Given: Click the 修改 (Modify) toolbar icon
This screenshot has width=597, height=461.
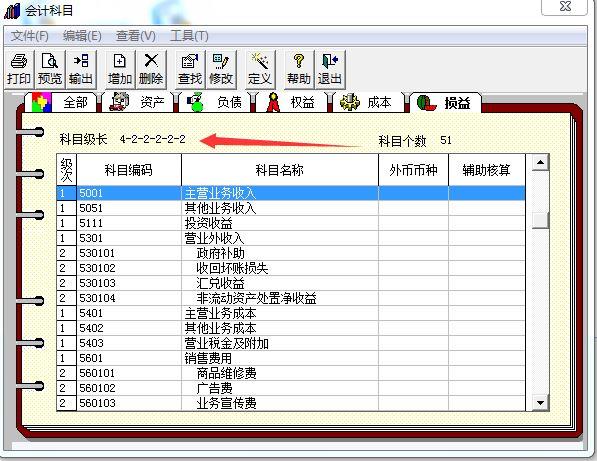Looking at the screenshot, I should (221, 69).
